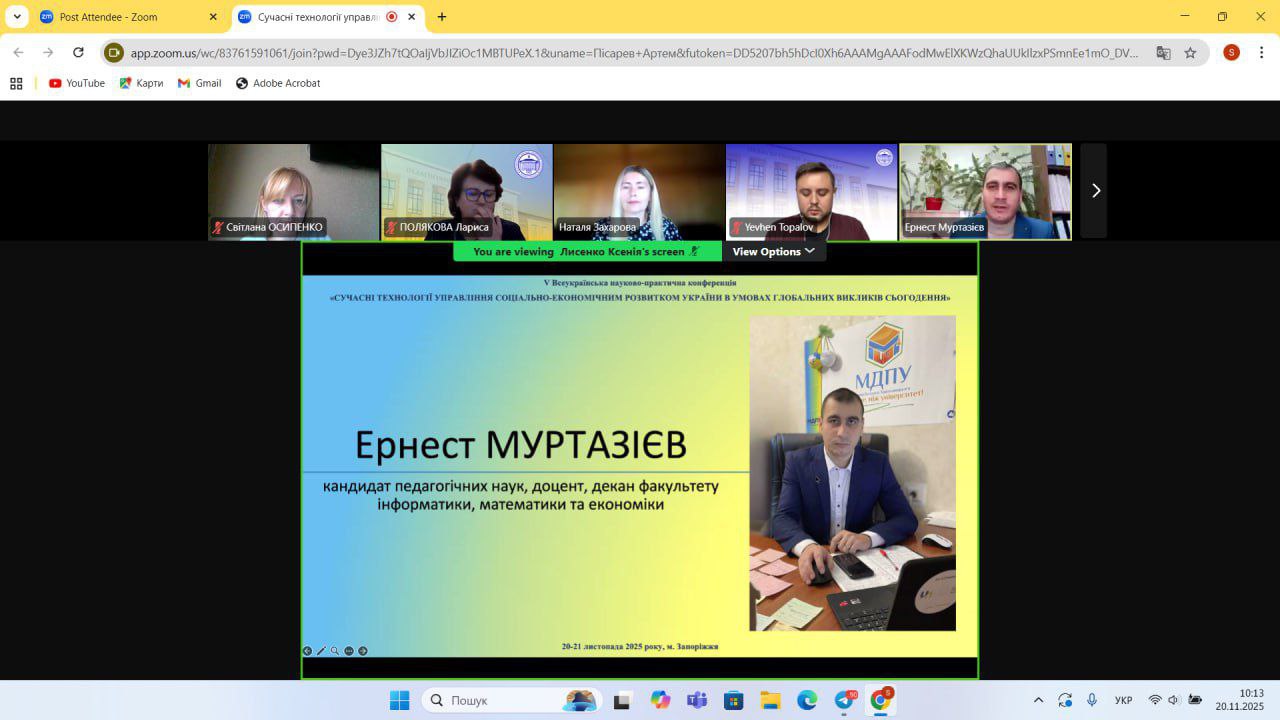Select Ернест Муртазієв's video thumbnail
1280x720 pixels.
985,190
